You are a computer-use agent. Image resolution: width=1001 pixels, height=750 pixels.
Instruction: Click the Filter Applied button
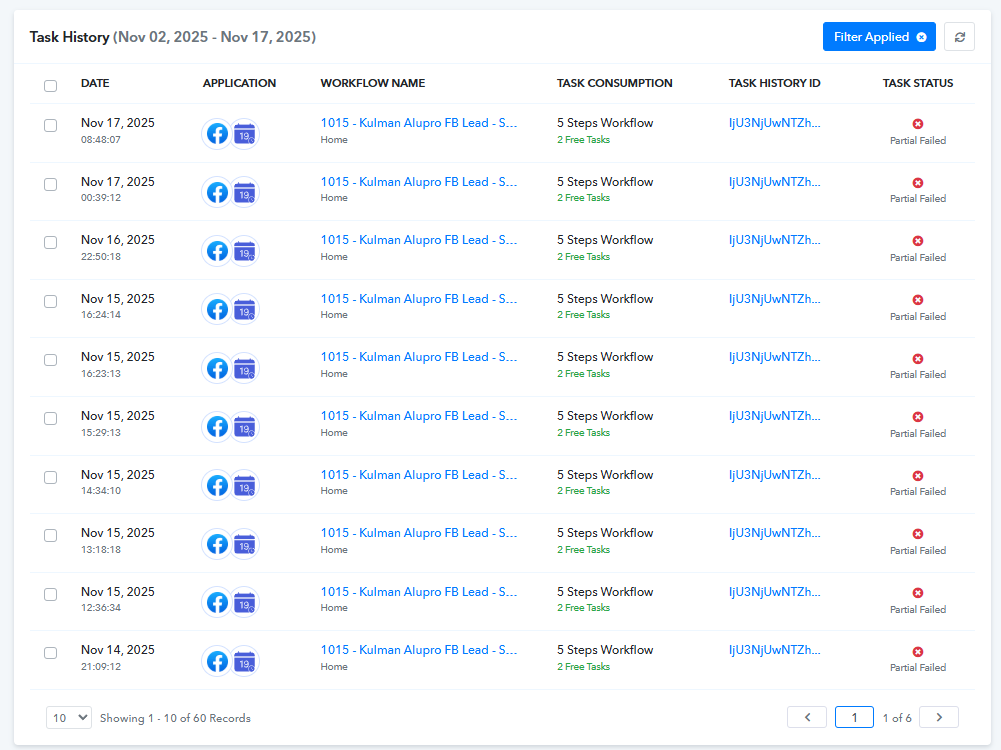pyautogui.click(x=870, y=37)
